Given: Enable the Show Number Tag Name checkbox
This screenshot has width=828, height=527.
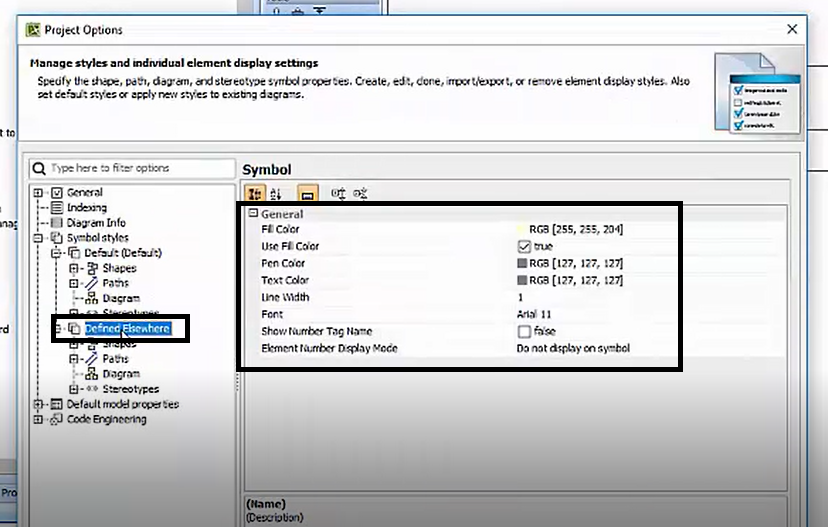Looking at the screenshot, I should click(523, 331).
